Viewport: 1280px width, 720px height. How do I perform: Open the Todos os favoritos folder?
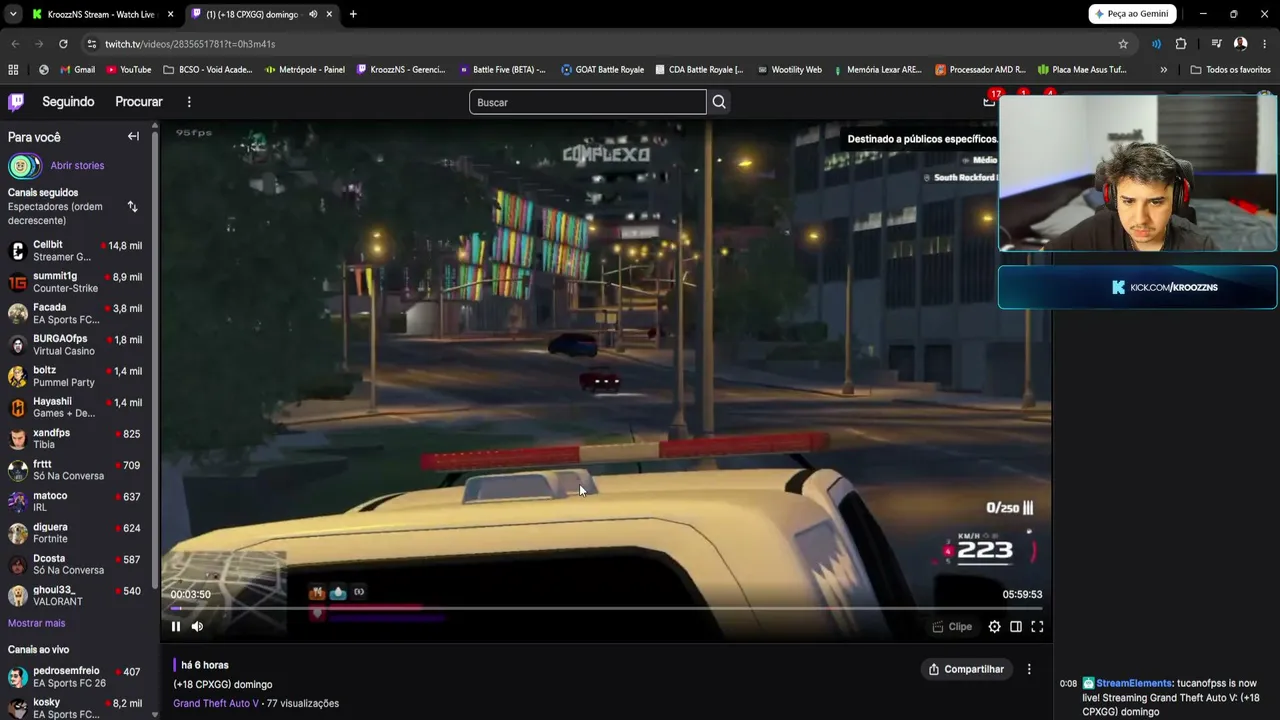click(x=1230, y=70)
